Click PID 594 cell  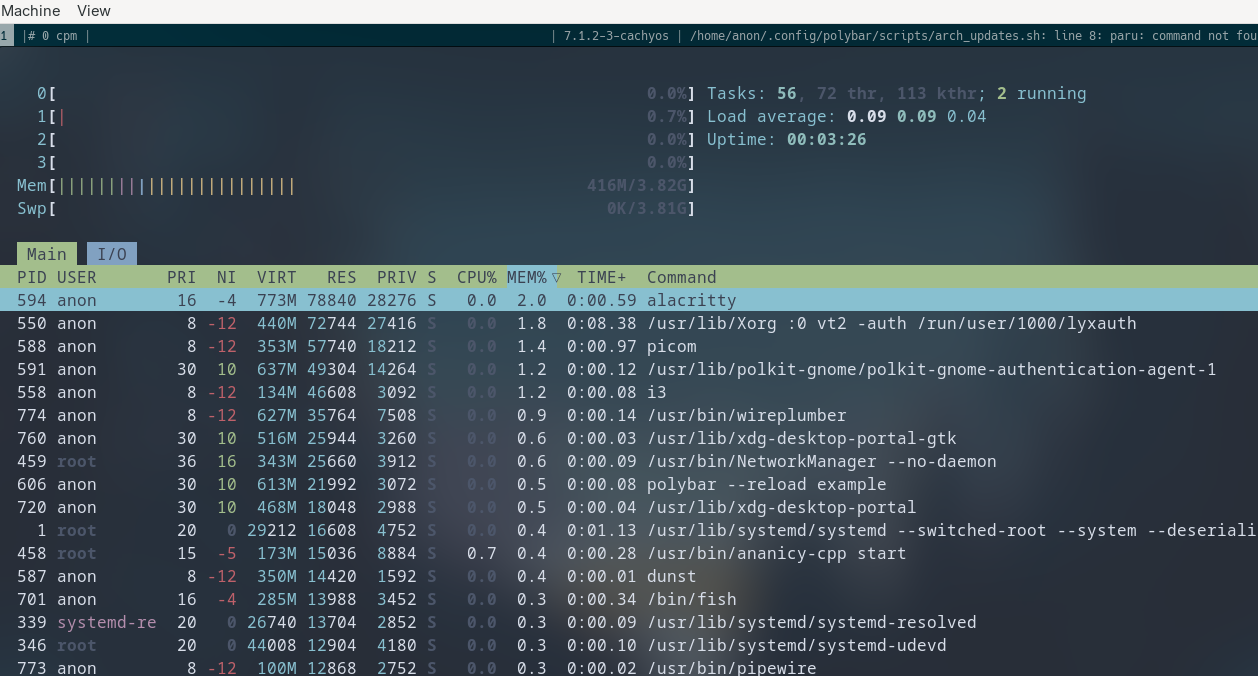coord(32,300)
